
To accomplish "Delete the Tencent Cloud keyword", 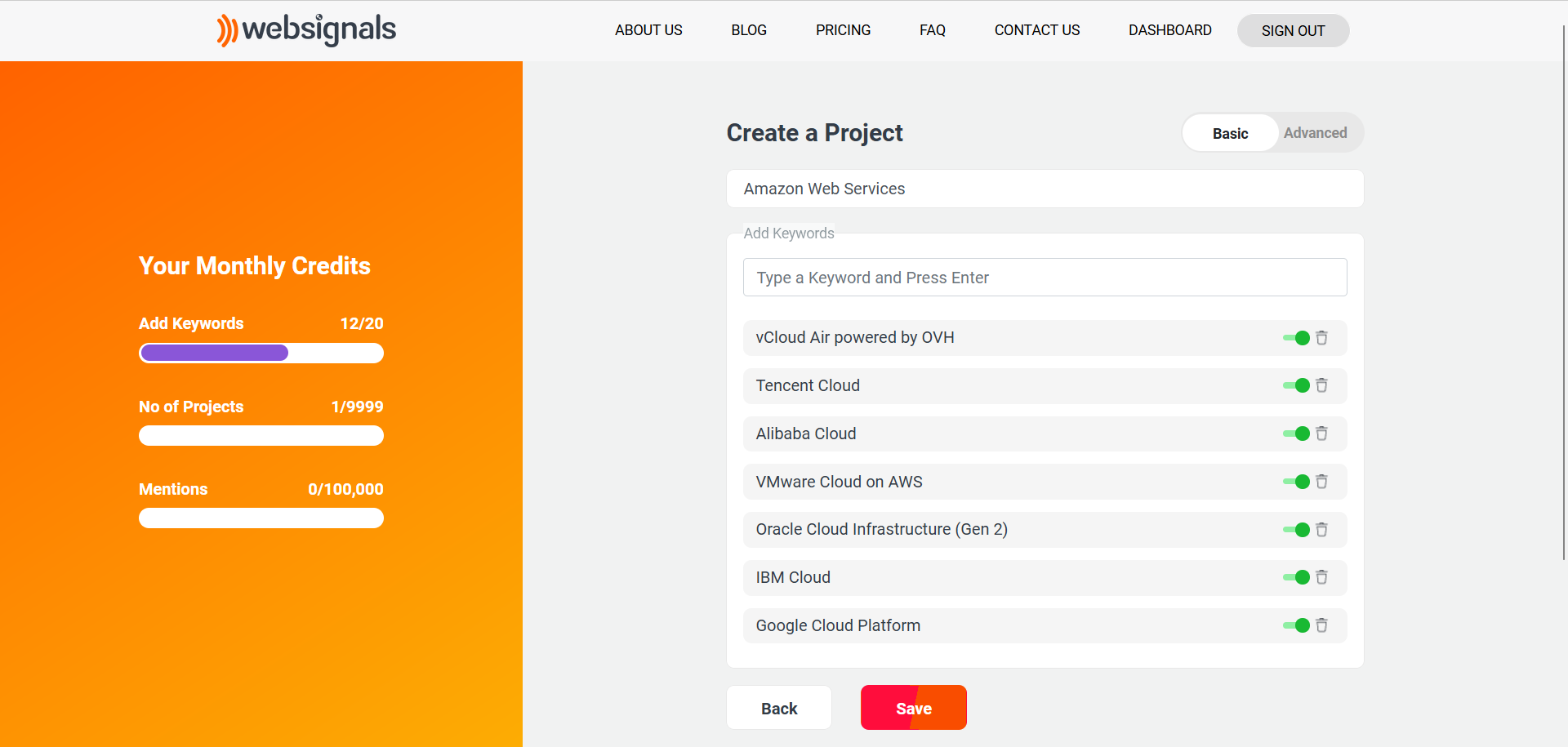I will 1321,385.
